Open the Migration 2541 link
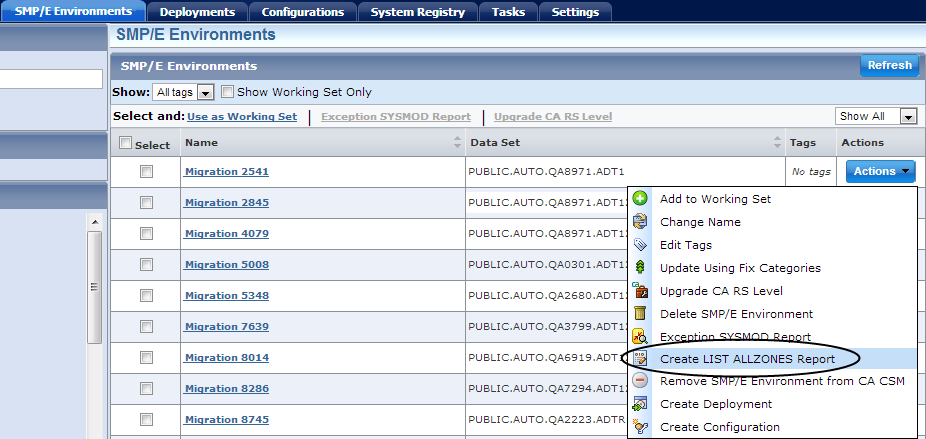Screen dimensions: 926x439 tap(226, 172)
